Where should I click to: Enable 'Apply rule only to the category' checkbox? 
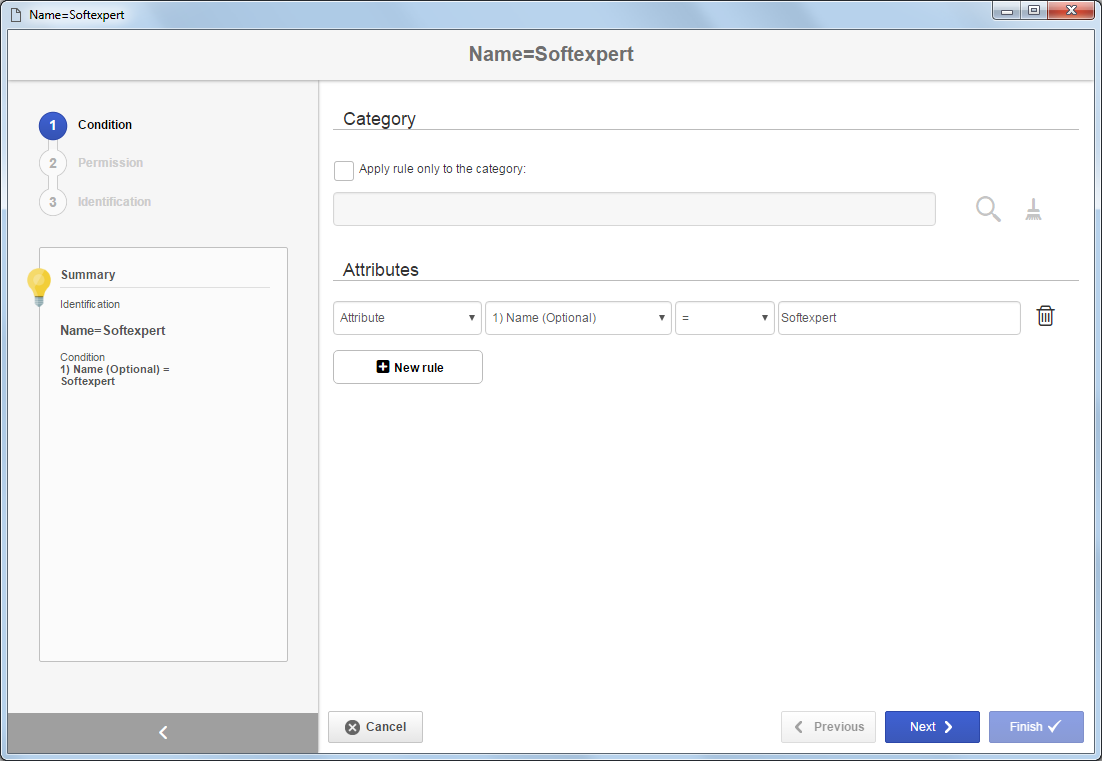click(x=344, y=171)
